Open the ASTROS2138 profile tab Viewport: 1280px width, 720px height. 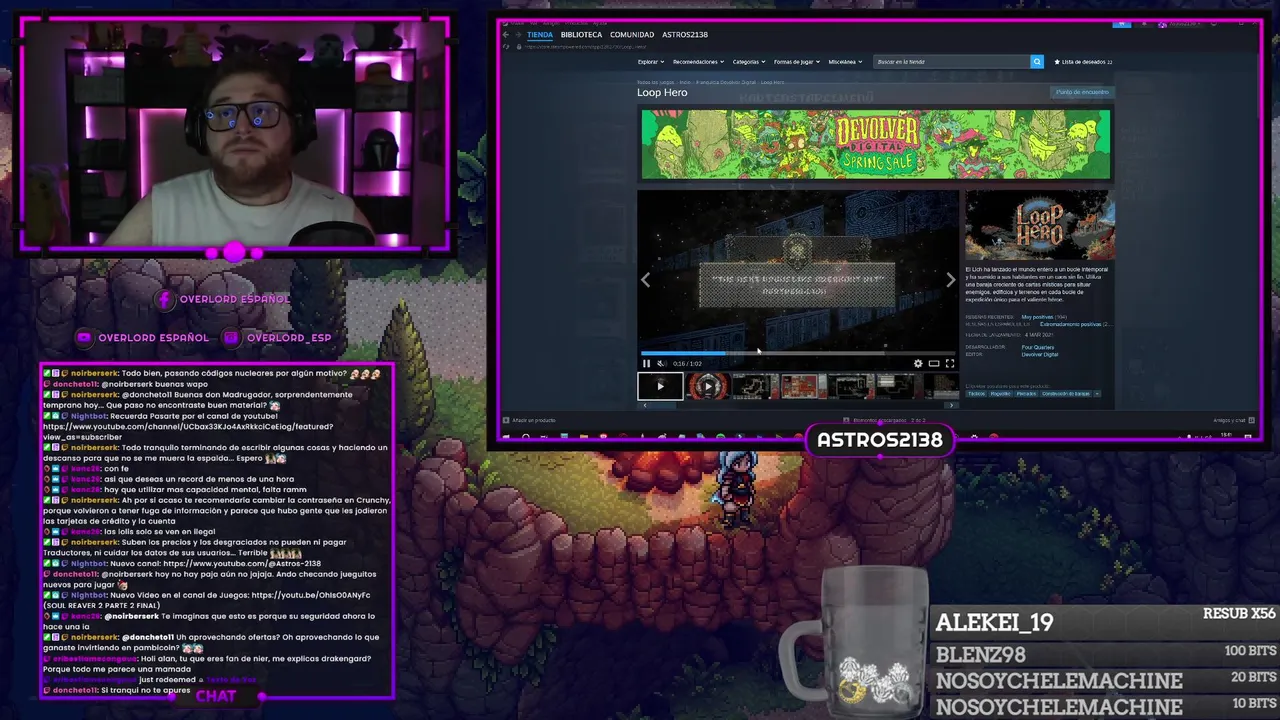tap(685, 34)
